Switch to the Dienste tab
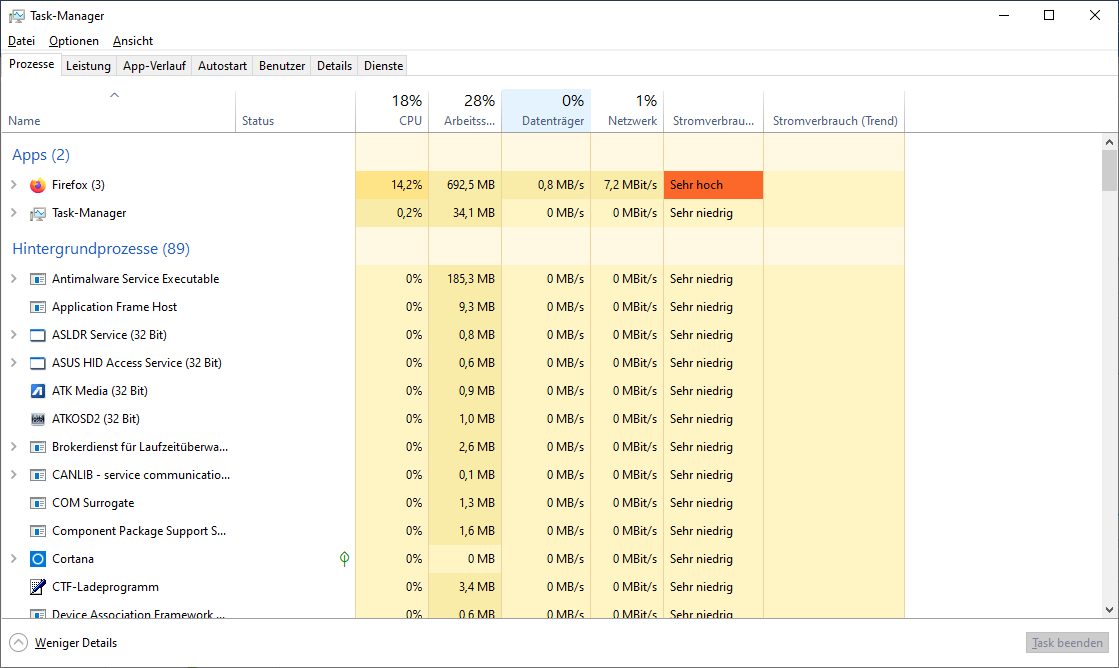1119x668 pixels. click(383, 66)
